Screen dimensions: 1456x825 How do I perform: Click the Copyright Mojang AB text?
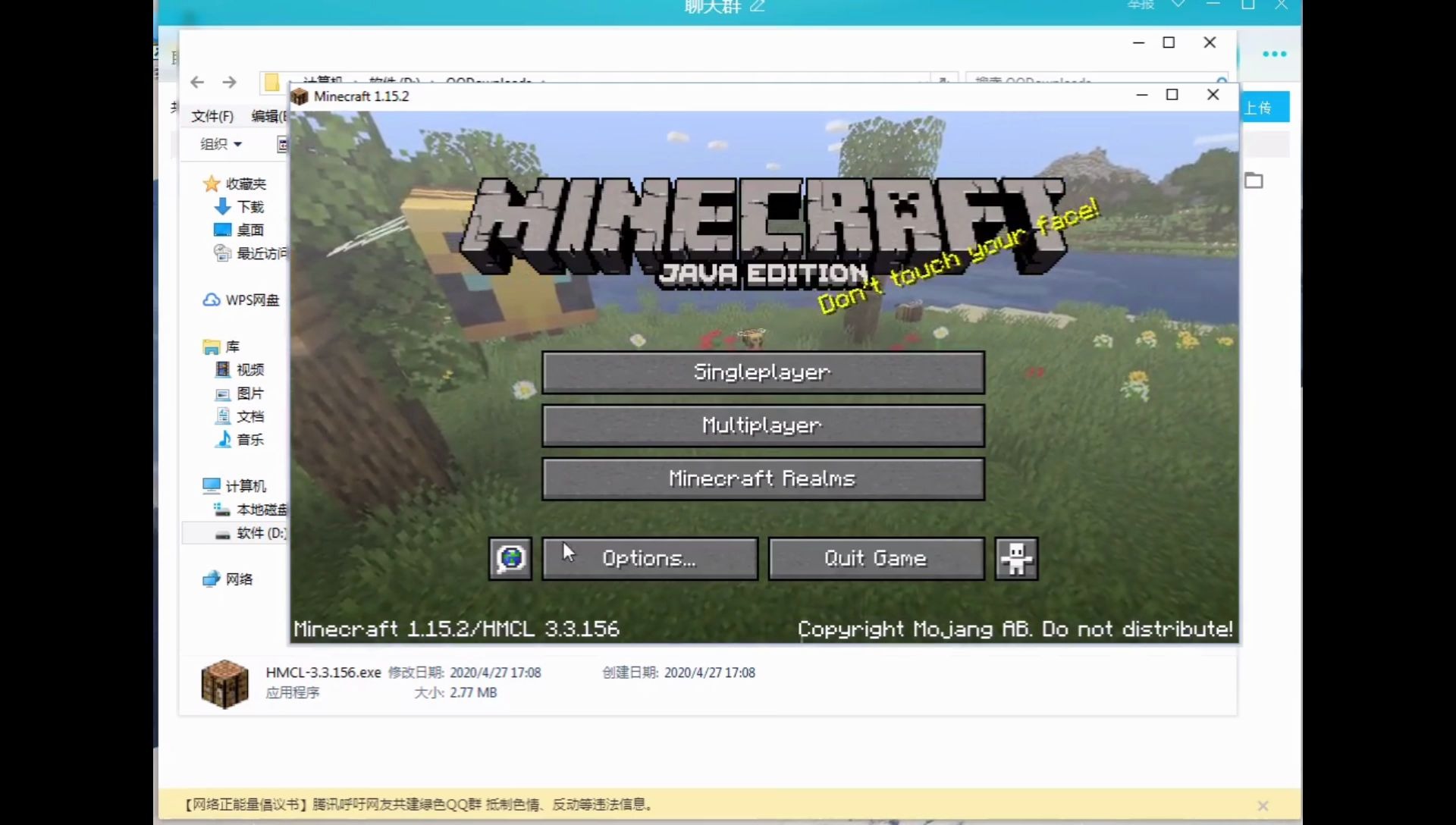(x=1015, y=629)
